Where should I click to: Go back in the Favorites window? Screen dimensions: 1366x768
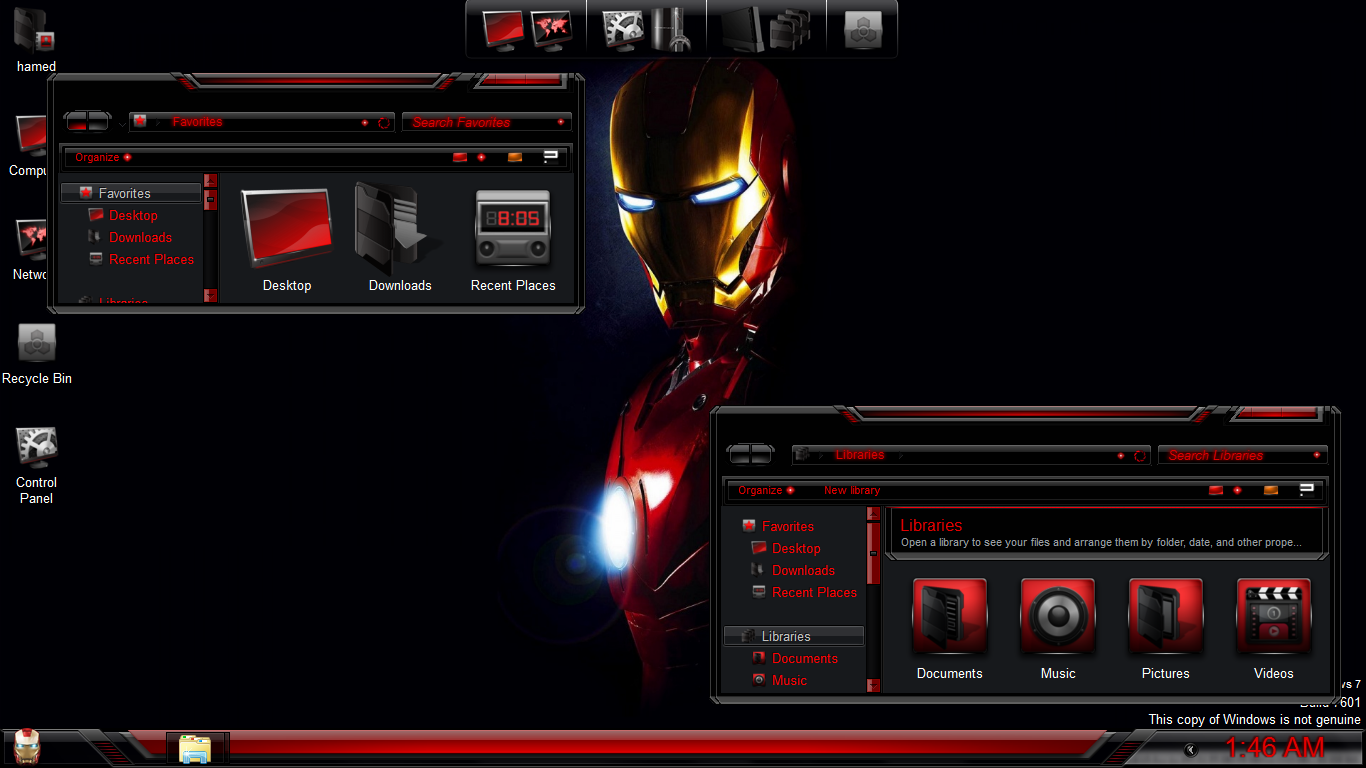click(x=76, y=122)
